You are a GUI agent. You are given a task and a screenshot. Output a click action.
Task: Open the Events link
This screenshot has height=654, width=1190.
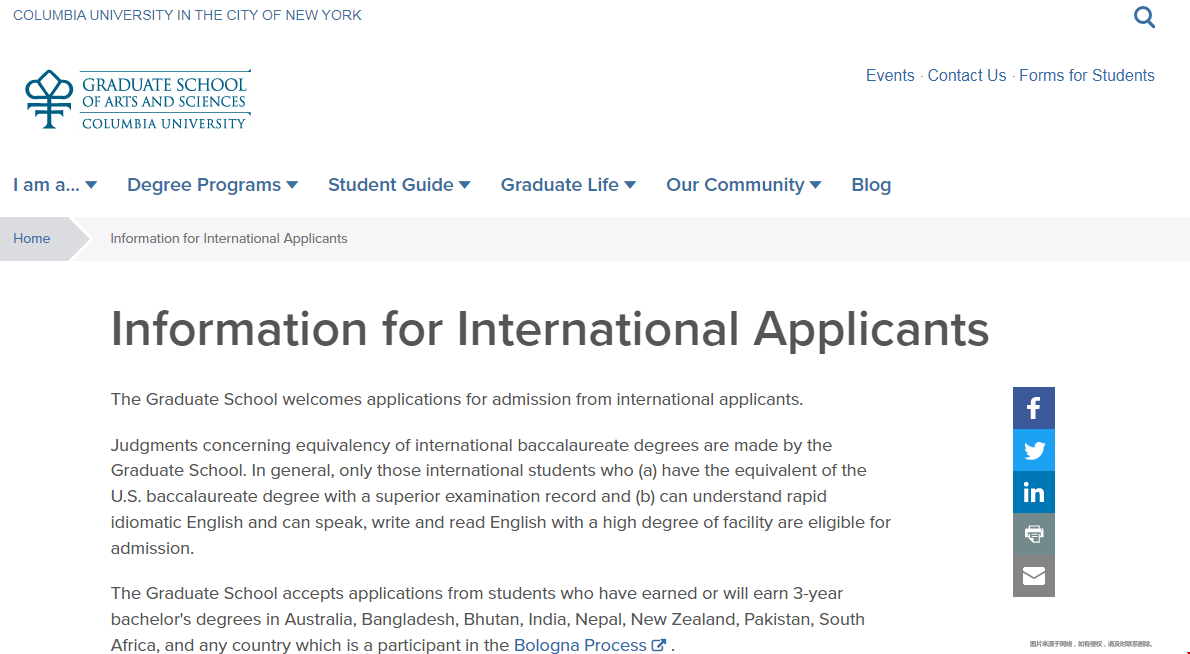(x=890, y=76)
